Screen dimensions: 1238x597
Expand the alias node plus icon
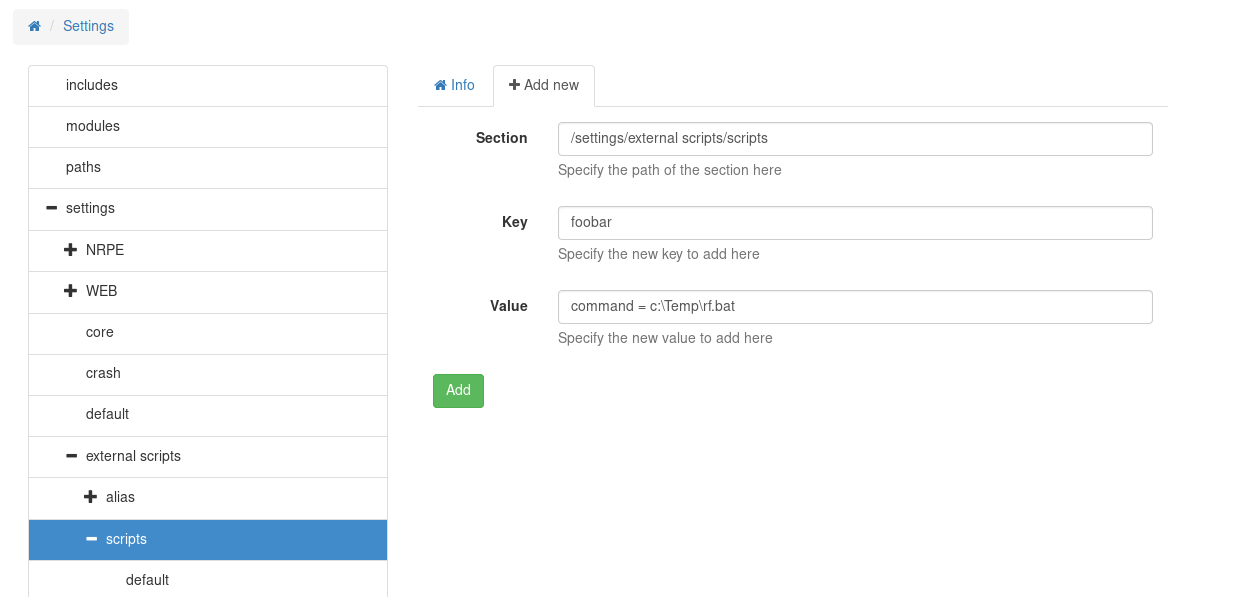(x=91, y=497)
